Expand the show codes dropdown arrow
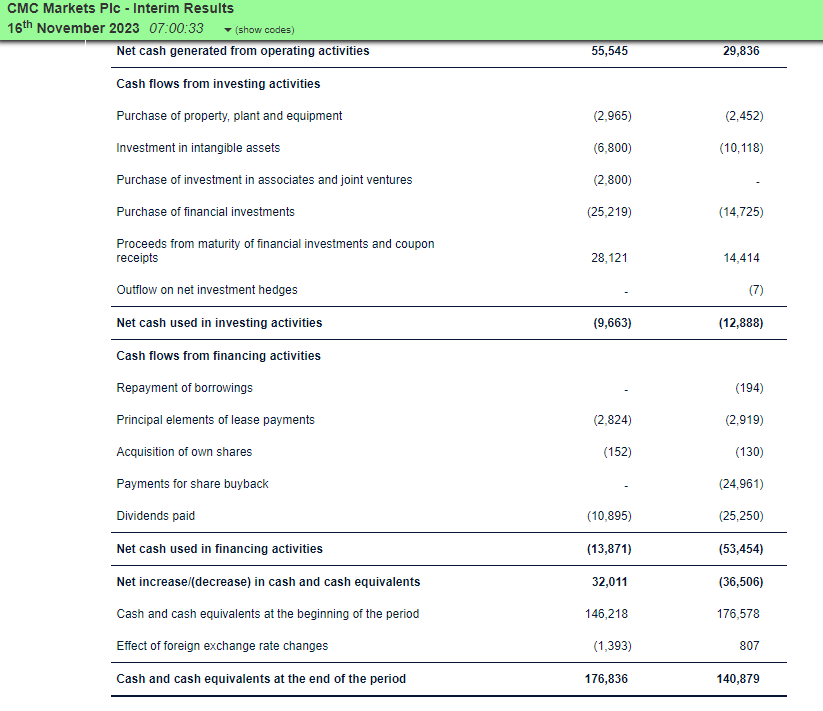The image size is (823, 711). click(228, 30)
